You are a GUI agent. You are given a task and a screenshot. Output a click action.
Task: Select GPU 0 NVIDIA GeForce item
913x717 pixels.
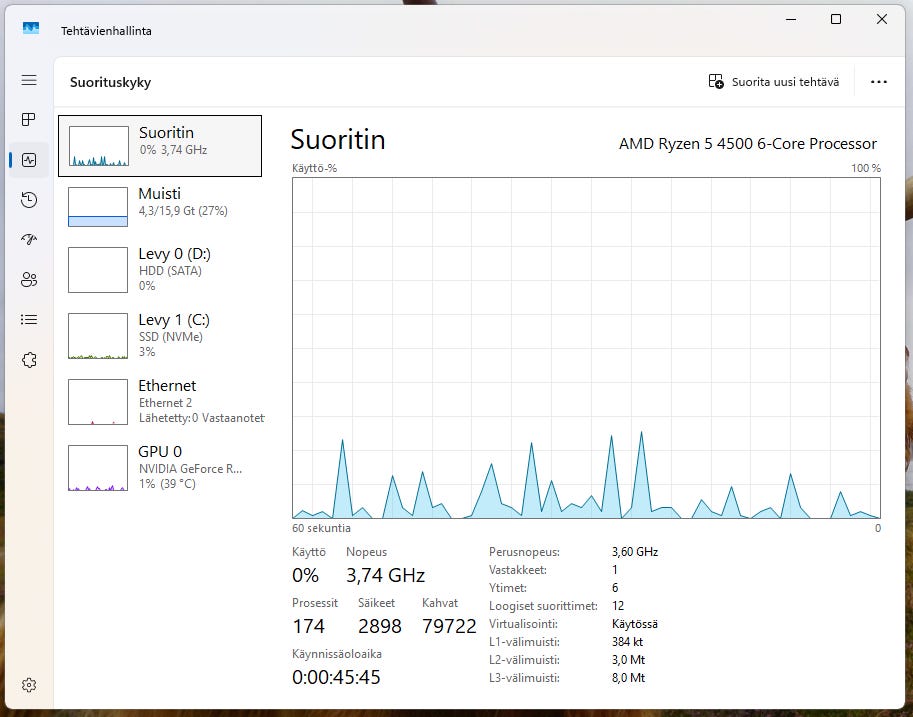click(160, 466)
